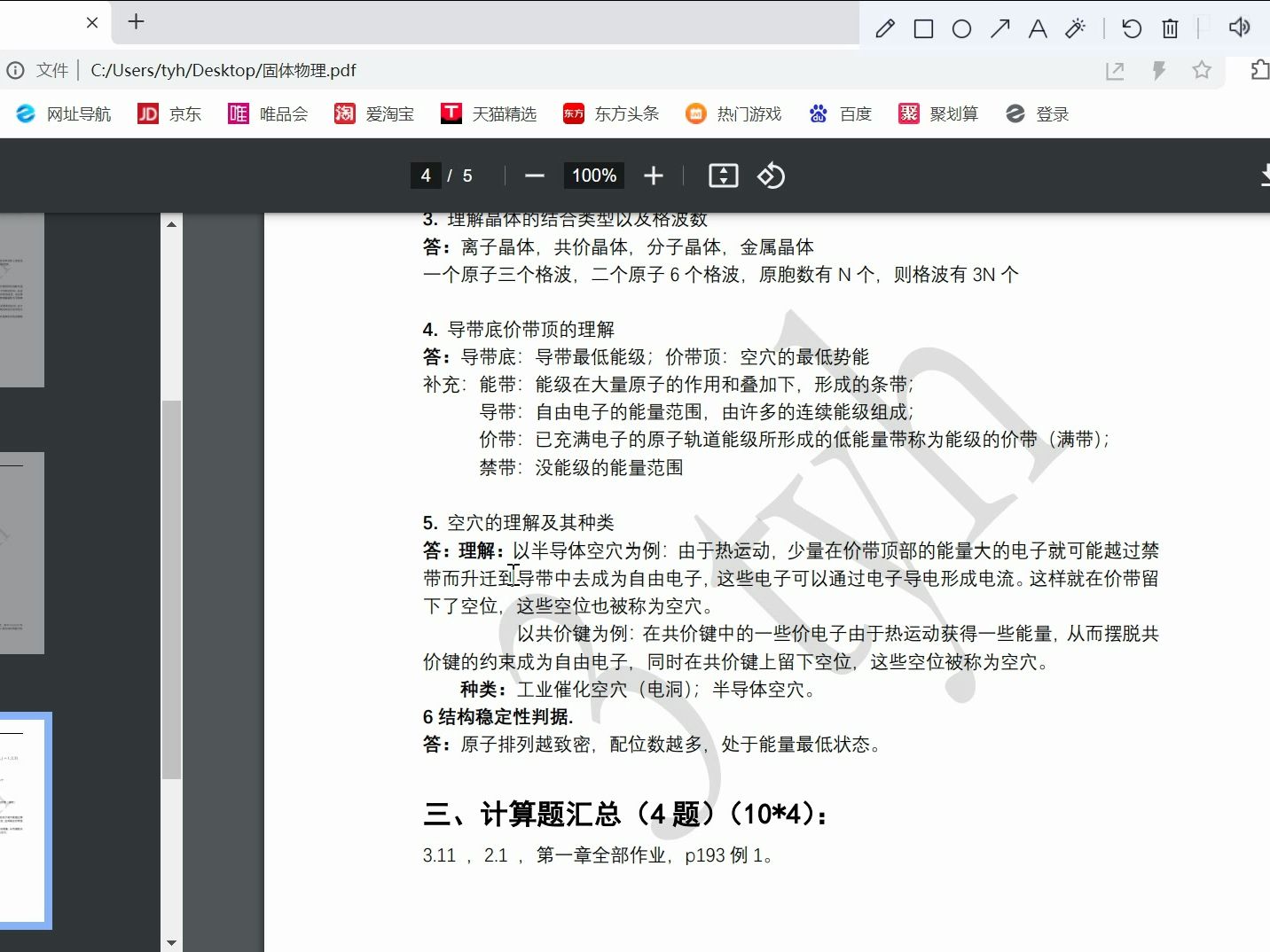Click the speaker volume icon
This screenshot has height=952, width=1270.
click(1239, 27)
